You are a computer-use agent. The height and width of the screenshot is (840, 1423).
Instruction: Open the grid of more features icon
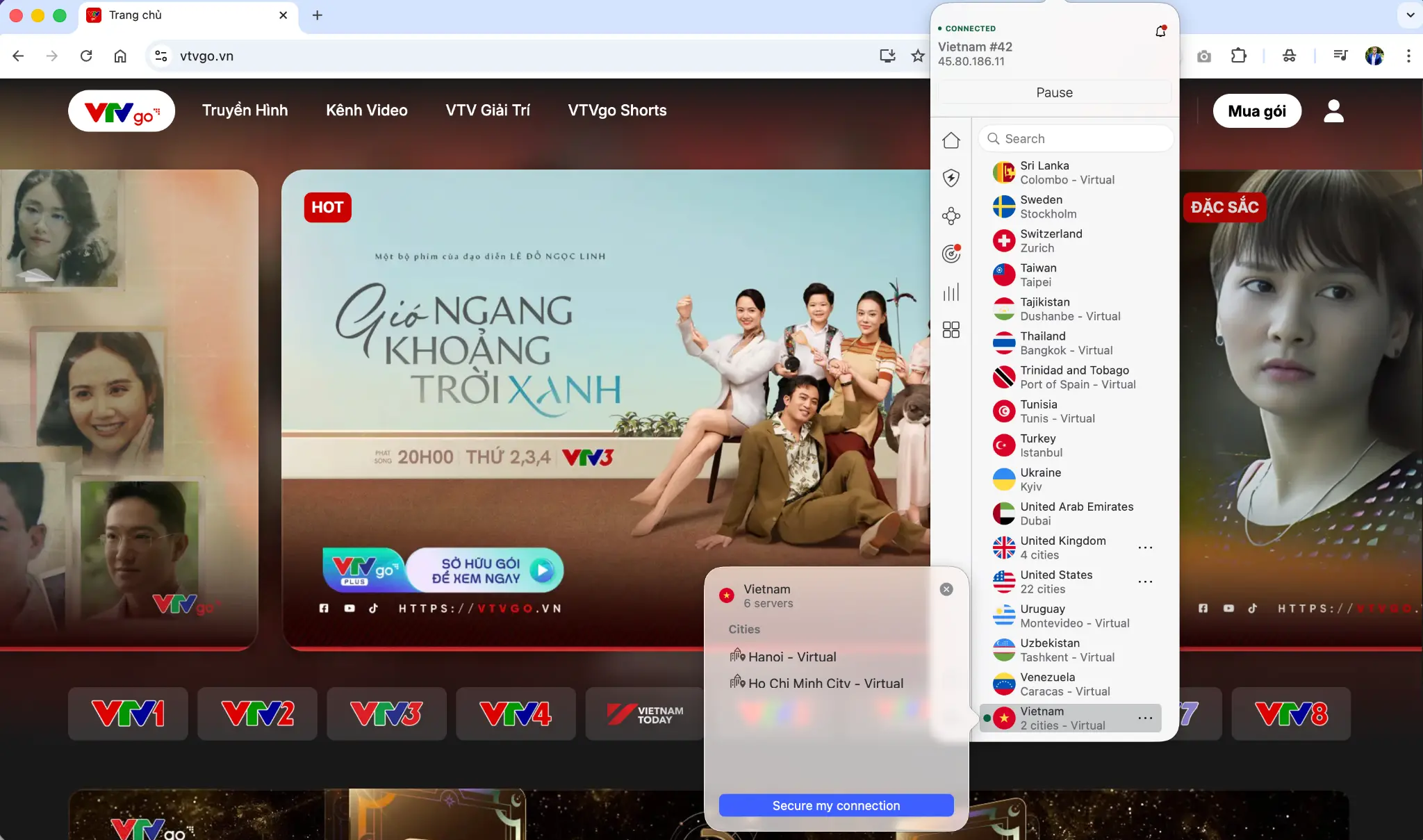(951, 330)
